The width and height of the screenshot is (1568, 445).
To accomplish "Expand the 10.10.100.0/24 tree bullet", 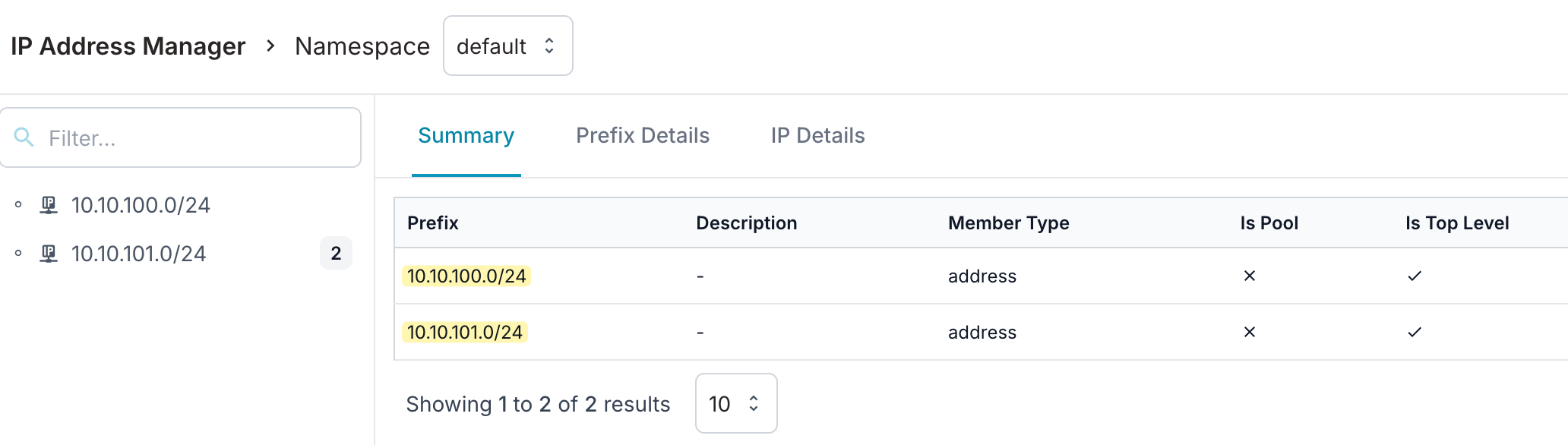I will (18, 204).
